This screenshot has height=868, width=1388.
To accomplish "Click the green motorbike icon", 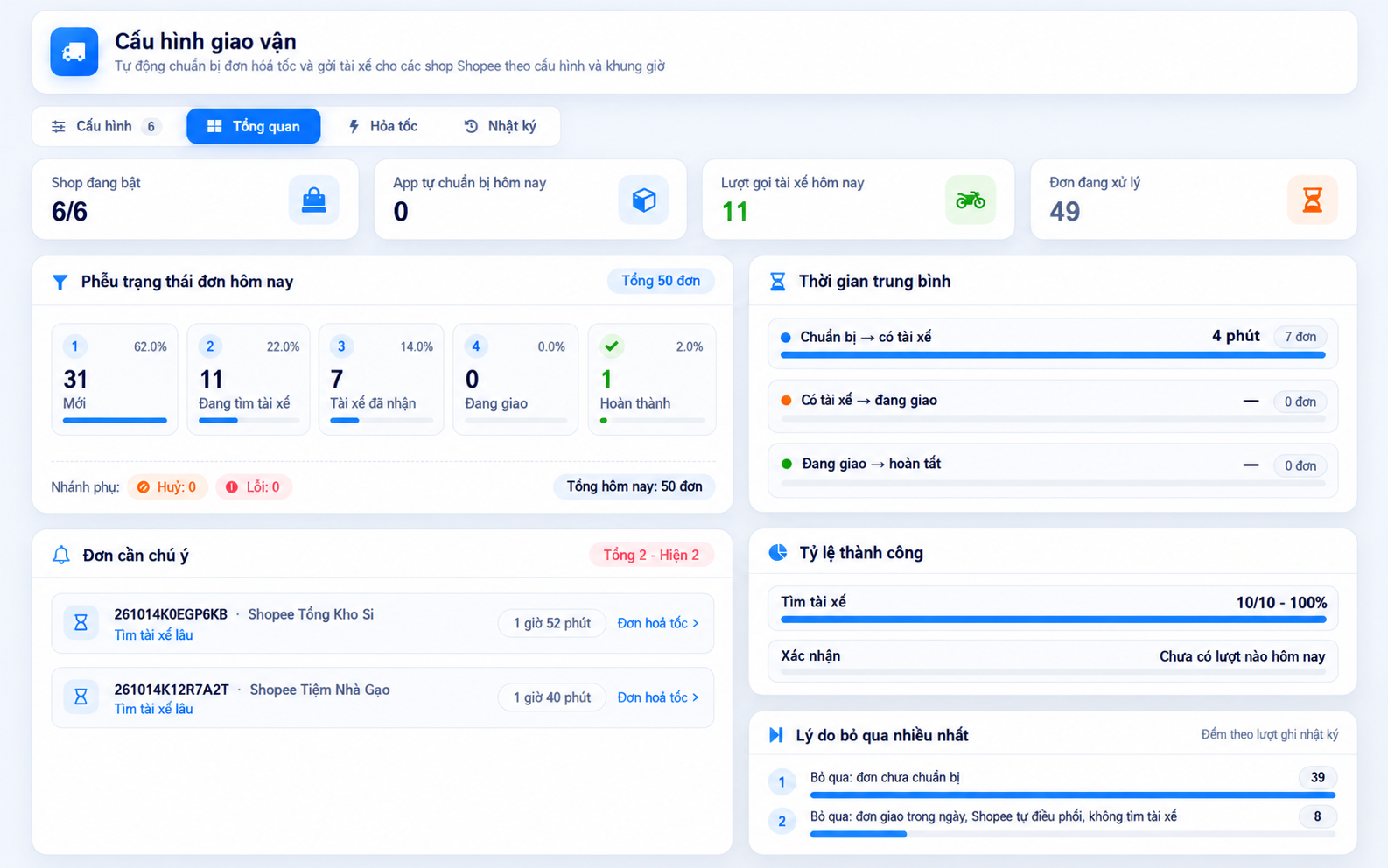I will click(970, 200).
